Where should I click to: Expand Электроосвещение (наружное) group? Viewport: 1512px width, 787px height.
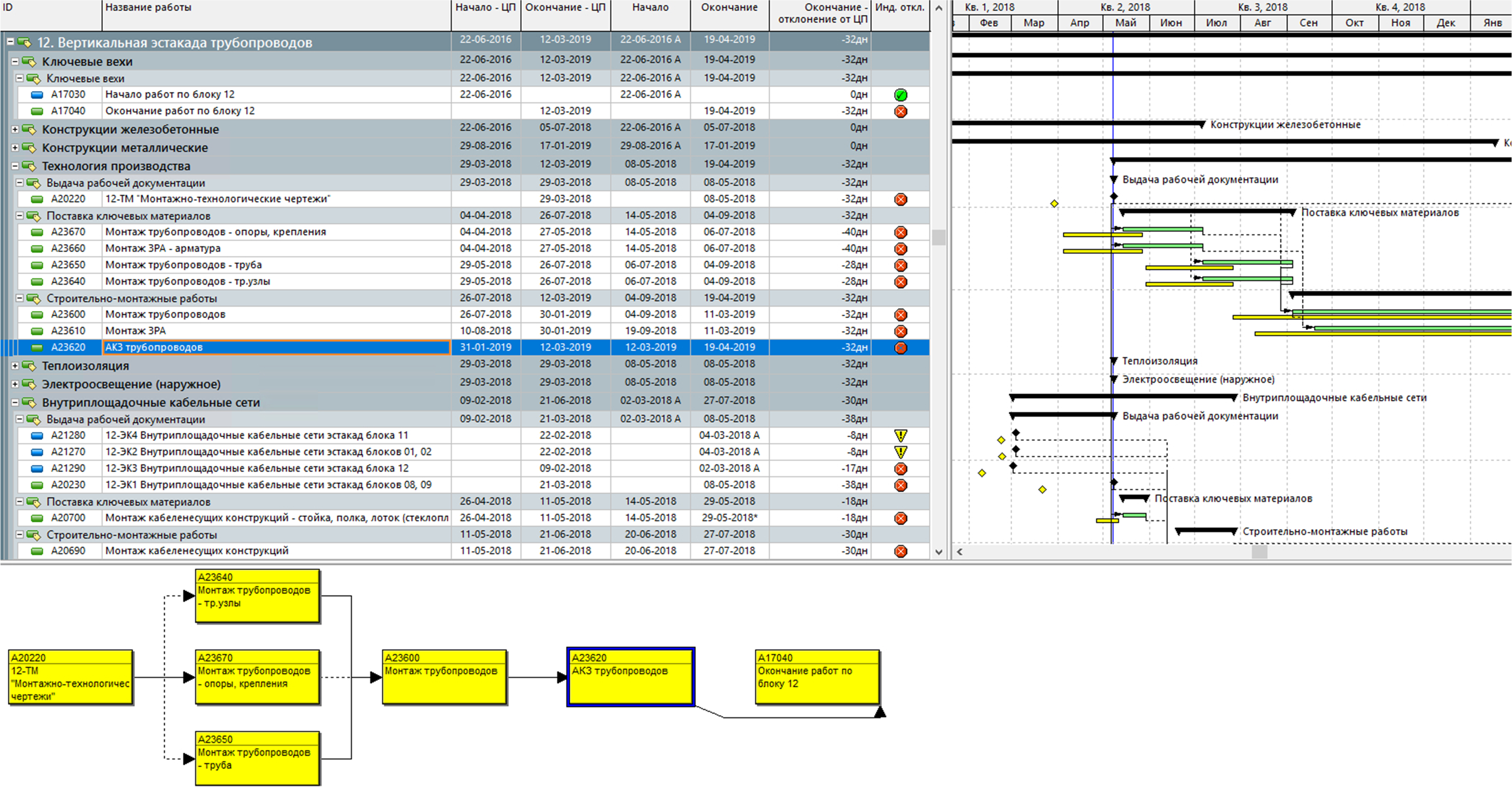pos(15,384)
